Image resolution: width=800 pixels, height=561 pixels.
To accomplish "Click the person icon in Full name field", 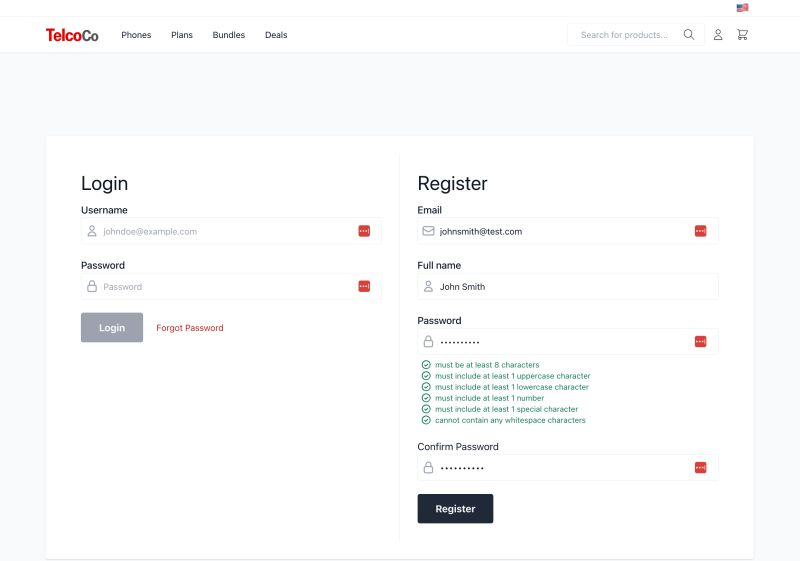I will coord(429,286).
